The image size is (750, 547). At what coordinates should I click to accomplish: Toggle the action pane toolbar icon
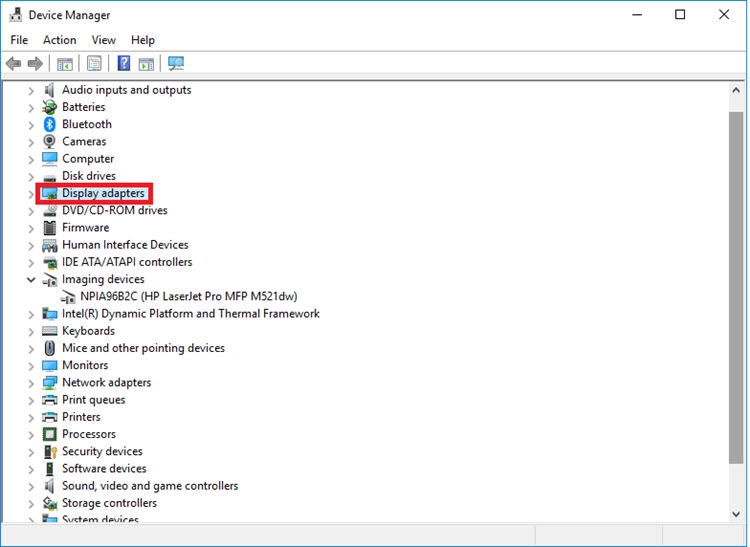[146, 63]
